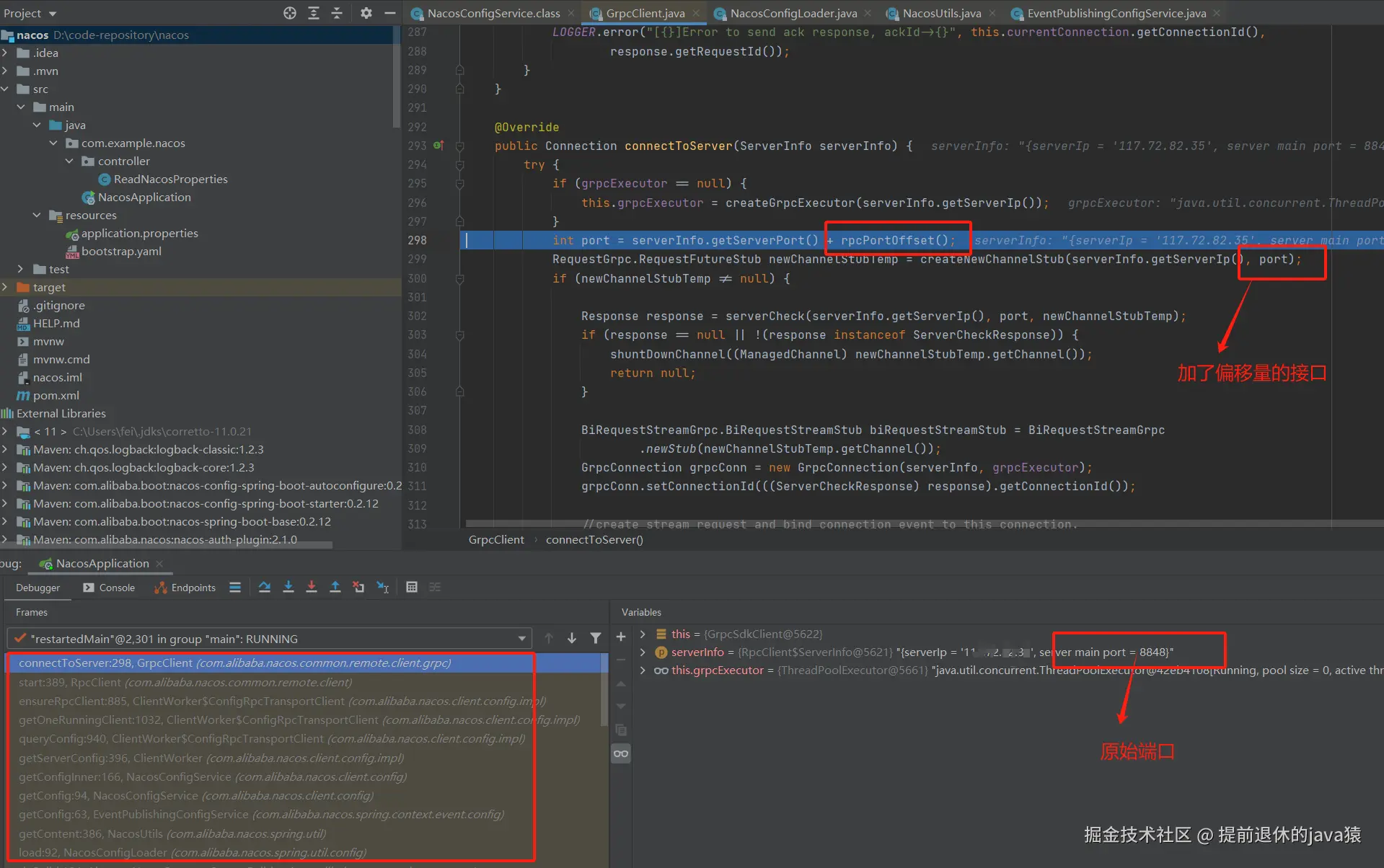Viewport: 1384px width, 868px height.
Task: Click GrpcClient breadcrumb
Action: click(496, 539)
